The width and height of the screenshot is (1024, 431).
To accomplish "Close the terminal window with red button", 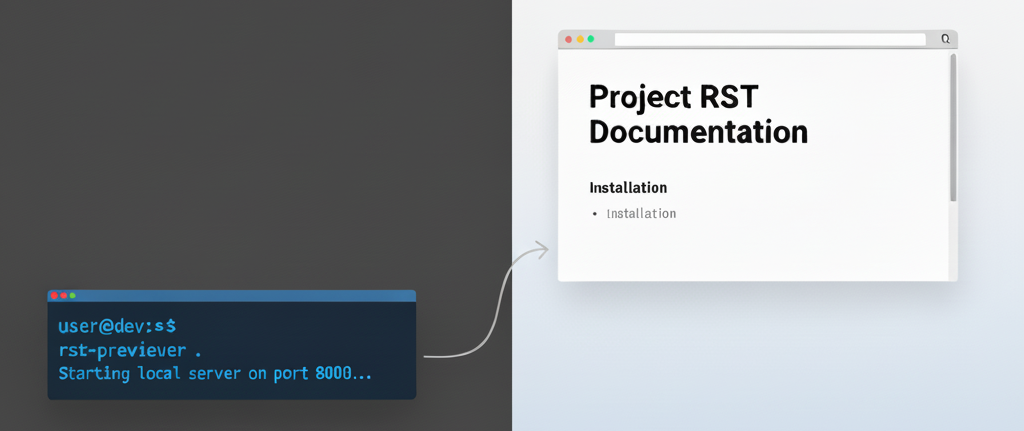I will (x=54, y=296).
